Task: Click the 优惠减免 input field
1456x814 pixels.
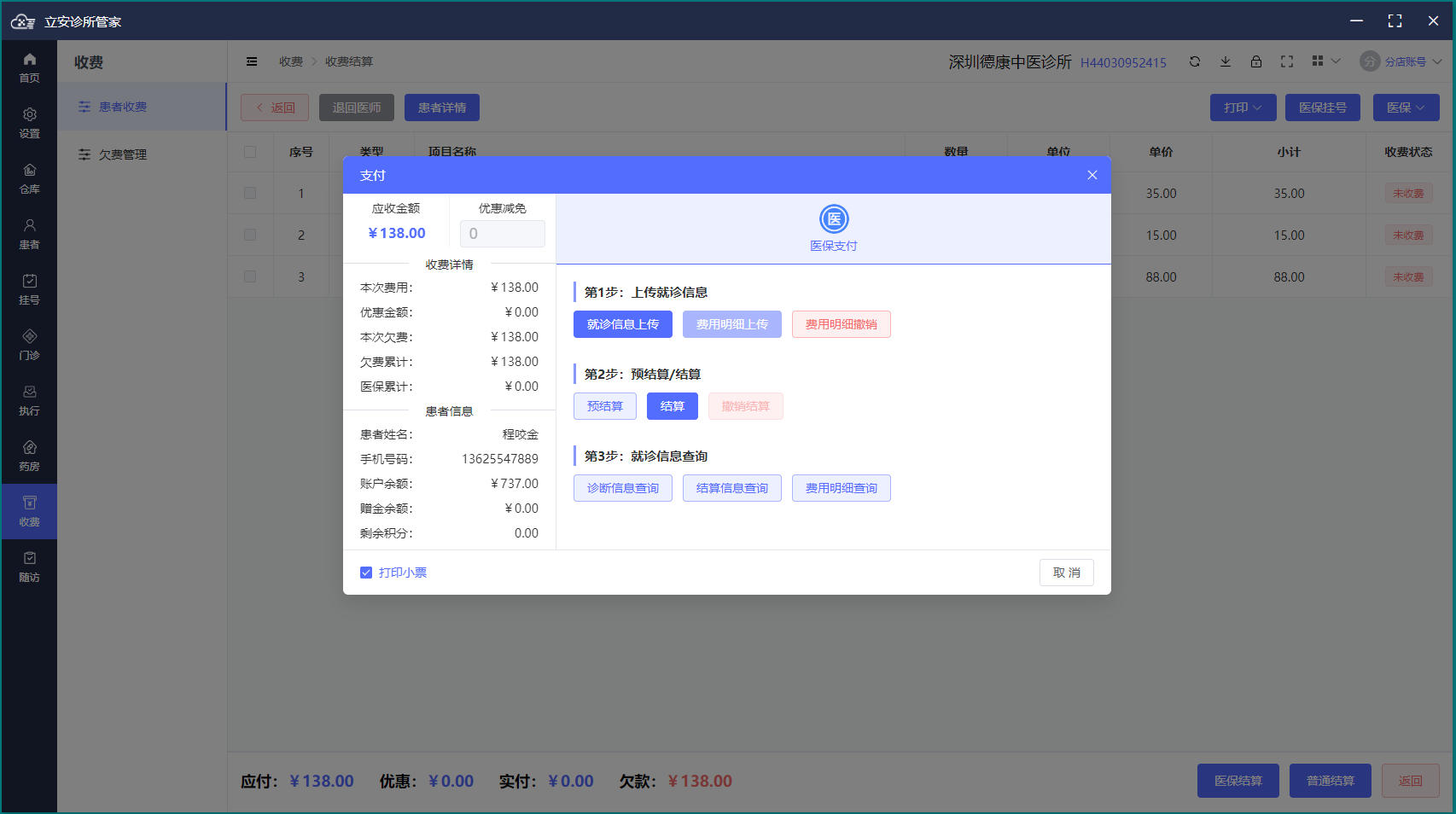Action: coord(503,234)
